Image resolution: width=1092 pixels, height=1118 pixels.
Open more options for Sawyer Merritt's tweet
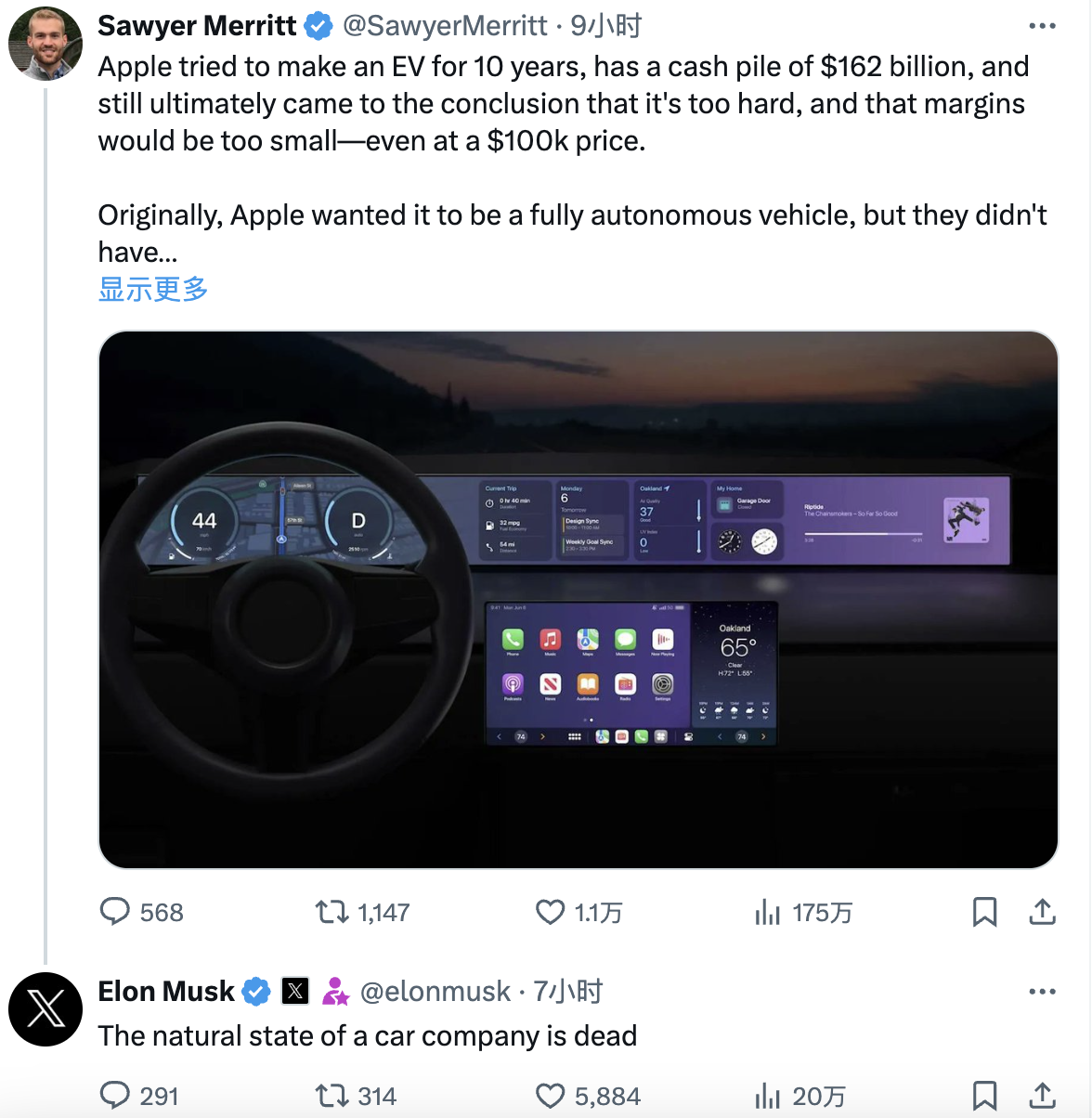tap(1042, 26)
